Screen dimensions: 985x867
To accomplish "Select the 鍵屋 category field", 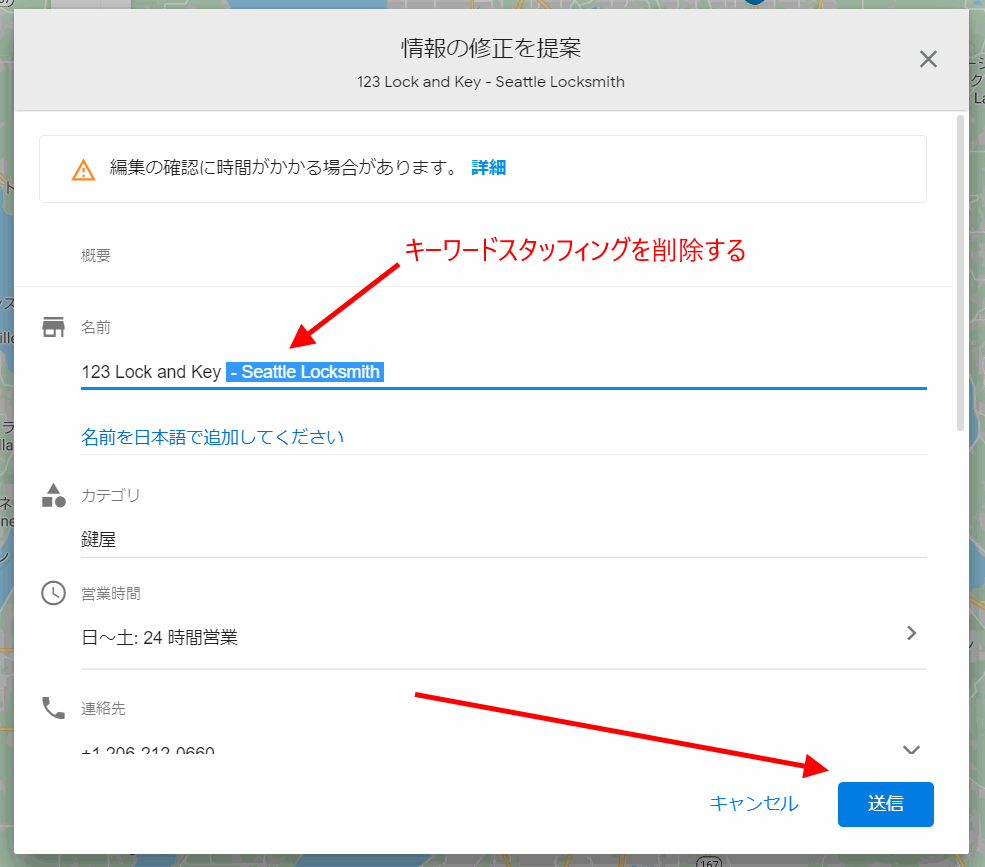I will [503, 539].
